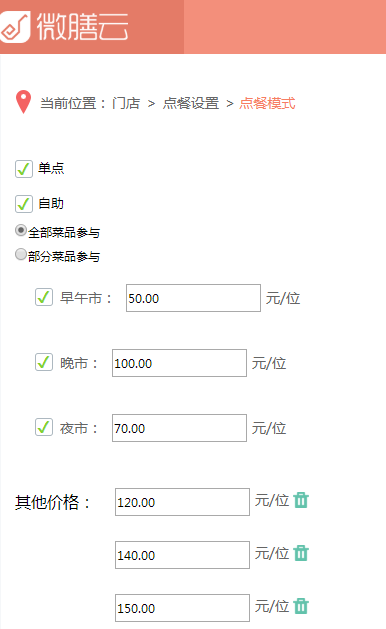Delete the 150.00 price with trash icon

[301, 606]
